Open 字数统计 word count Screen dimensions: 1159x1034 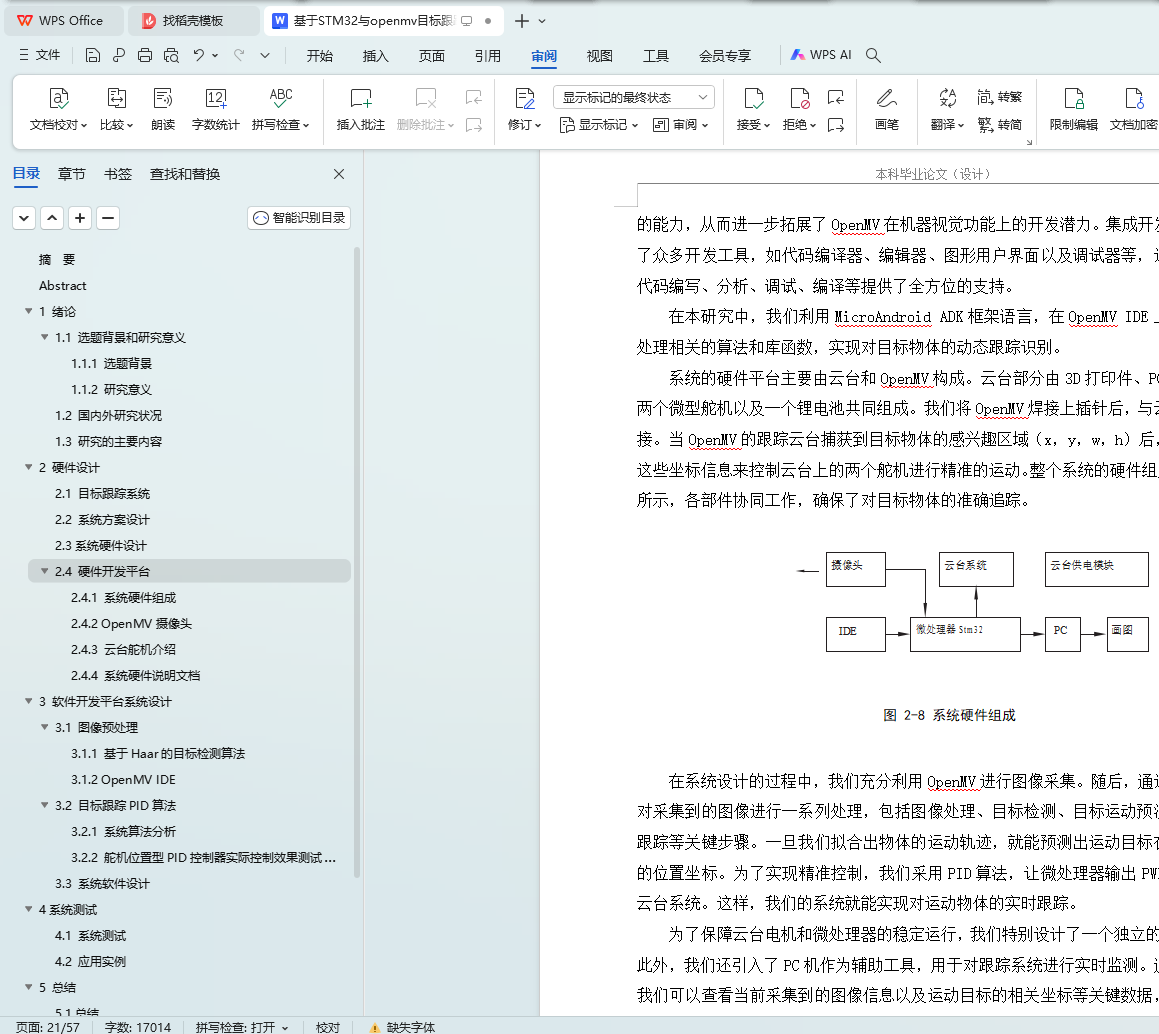tap(215, 109)
